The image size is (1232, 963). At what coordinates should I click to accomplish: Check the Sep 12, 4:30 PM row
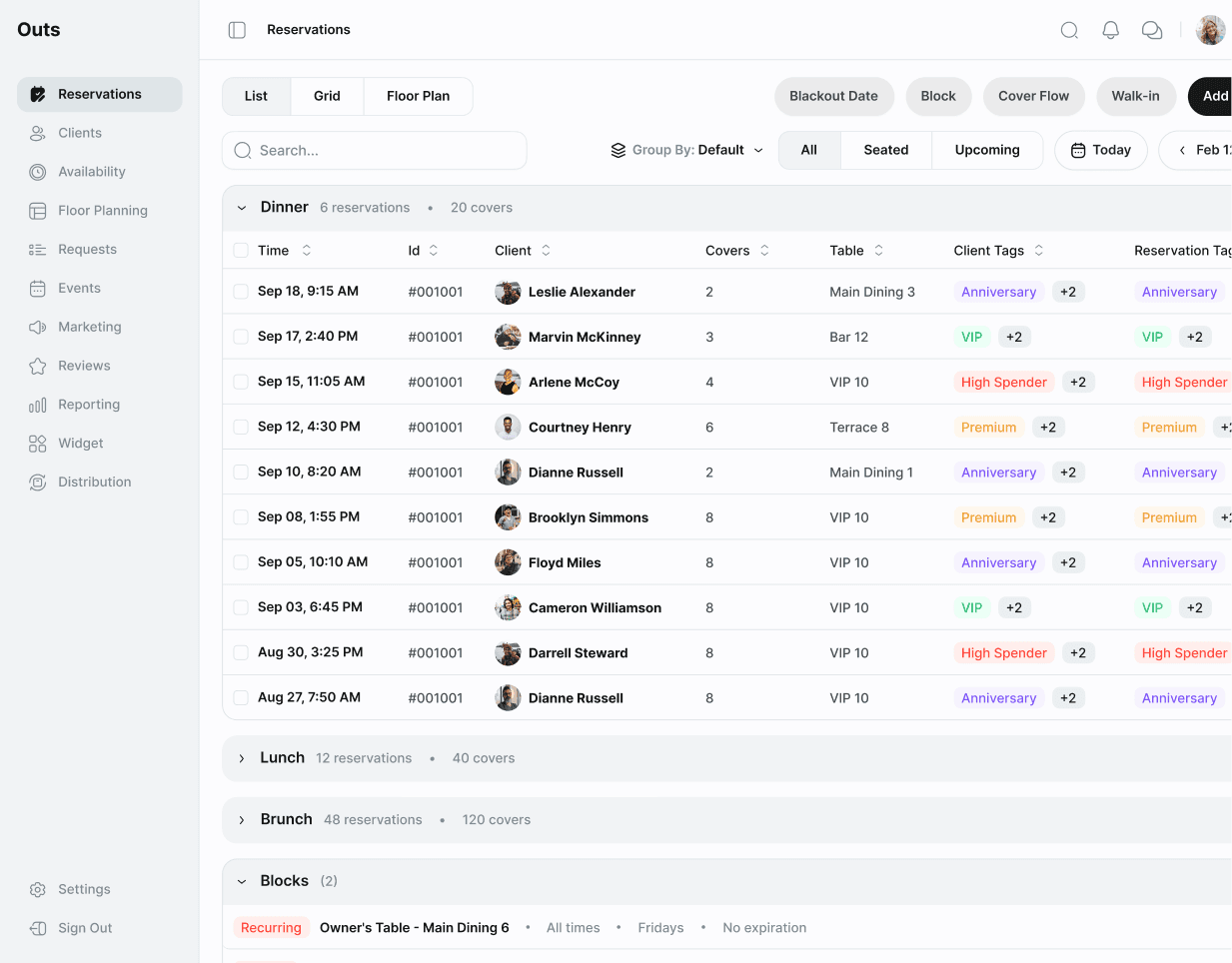coord(241,427)
